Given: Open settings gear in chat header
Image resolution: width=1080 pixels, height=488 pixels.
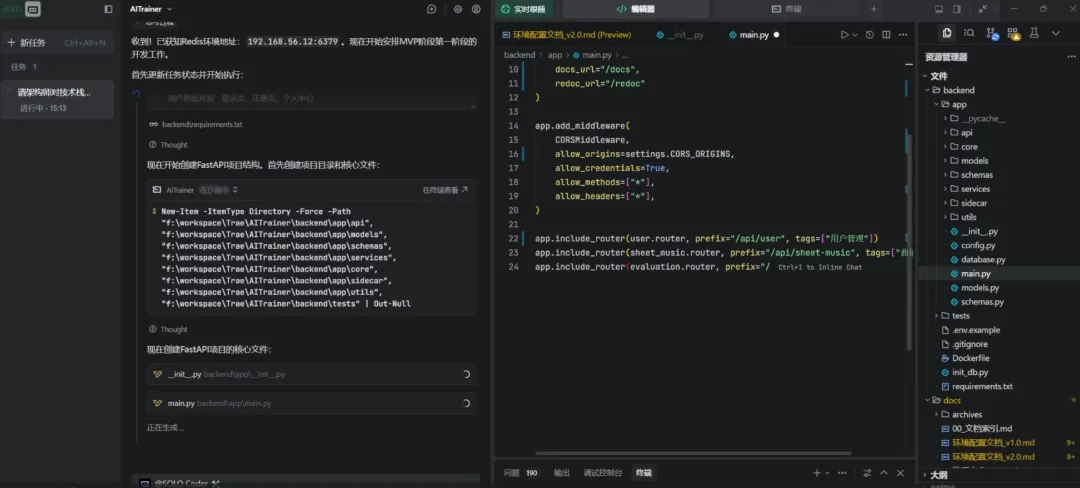Looking at the screenshot, I should [458, 9].
